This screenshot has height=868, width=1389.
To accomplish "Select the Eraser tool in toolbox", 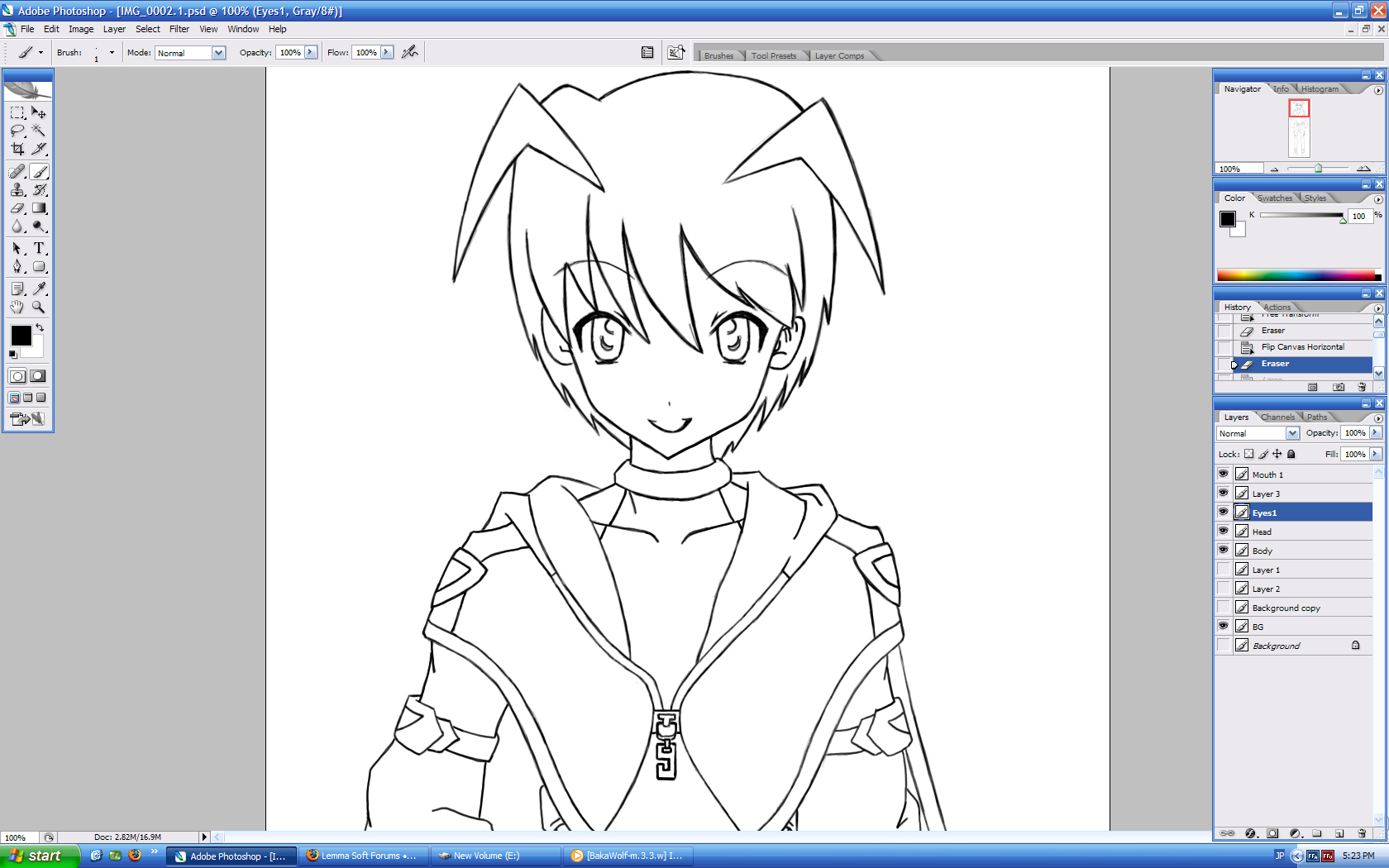I will 17,208.
